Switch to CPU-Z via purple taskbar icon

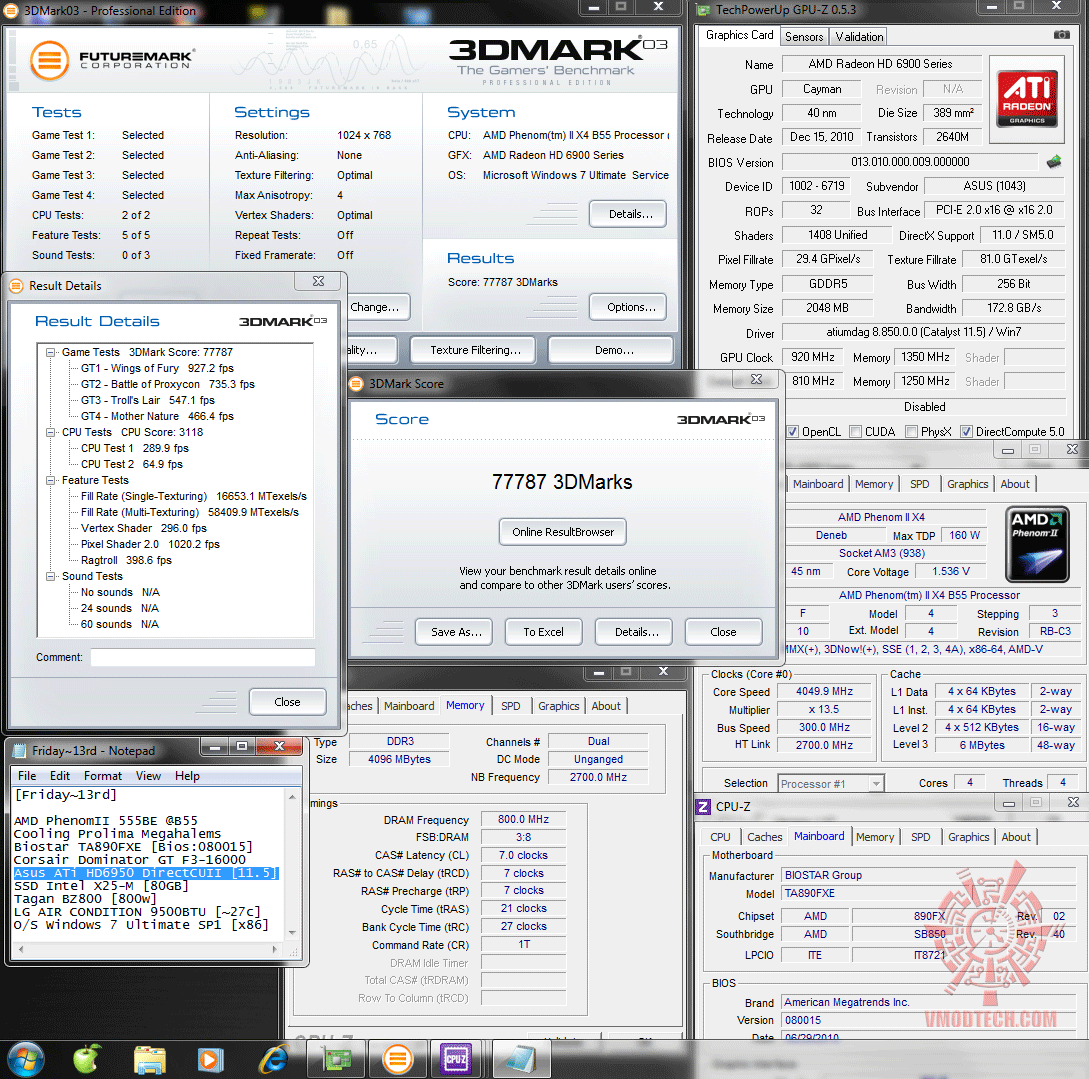click(456, 1060)
